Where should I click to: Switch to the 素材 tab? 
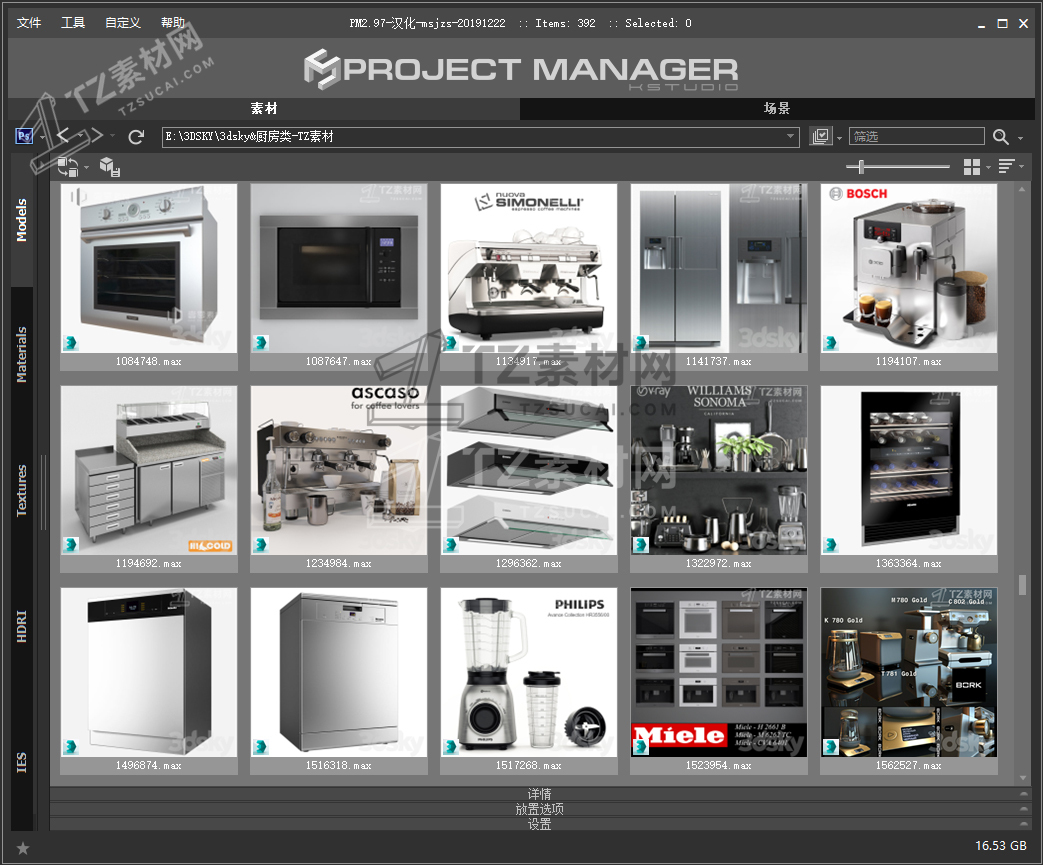[x=264, y=108]
